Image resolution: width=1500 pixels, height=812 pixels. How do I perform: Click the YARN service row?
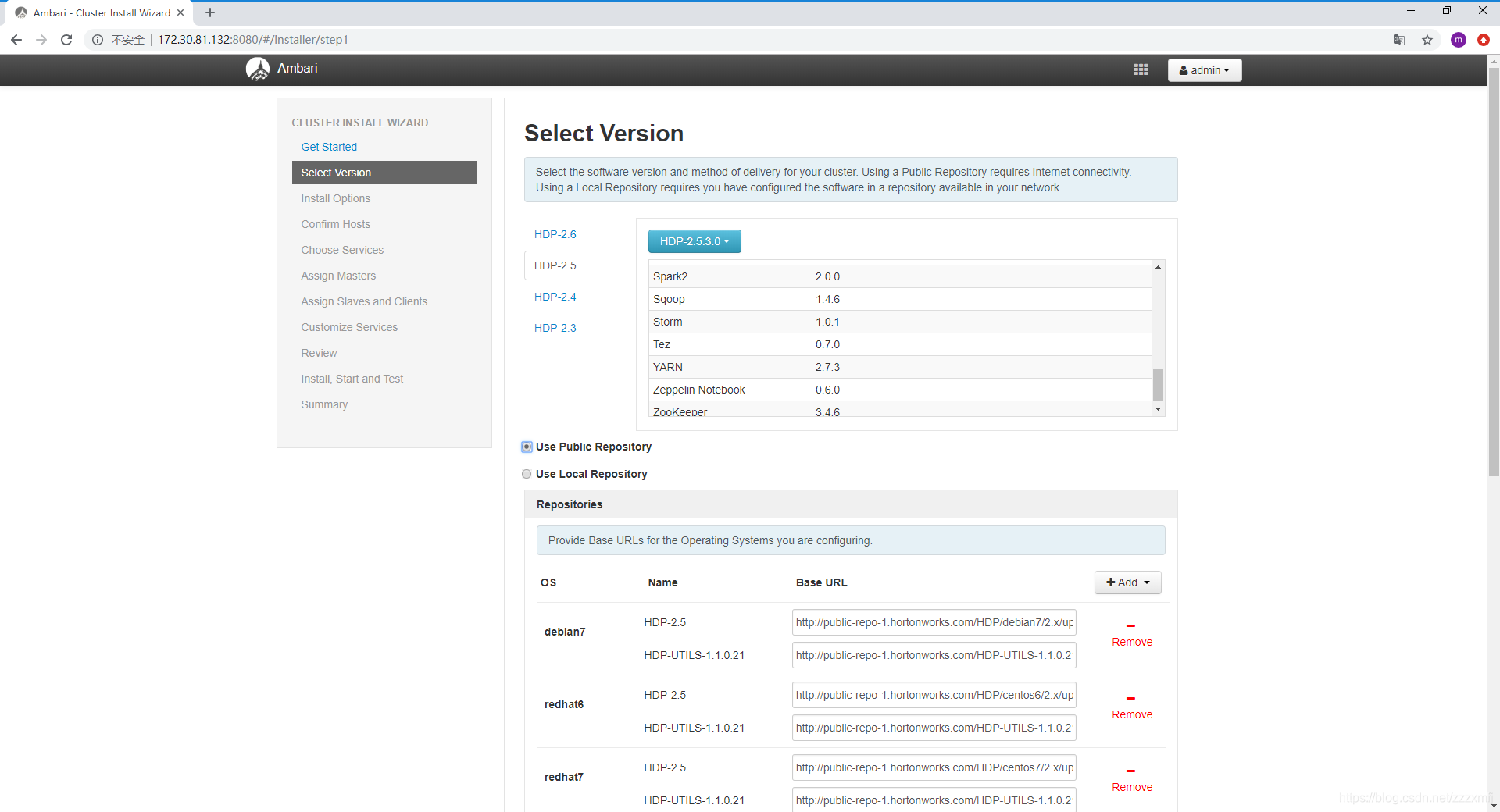coord(900,367)
